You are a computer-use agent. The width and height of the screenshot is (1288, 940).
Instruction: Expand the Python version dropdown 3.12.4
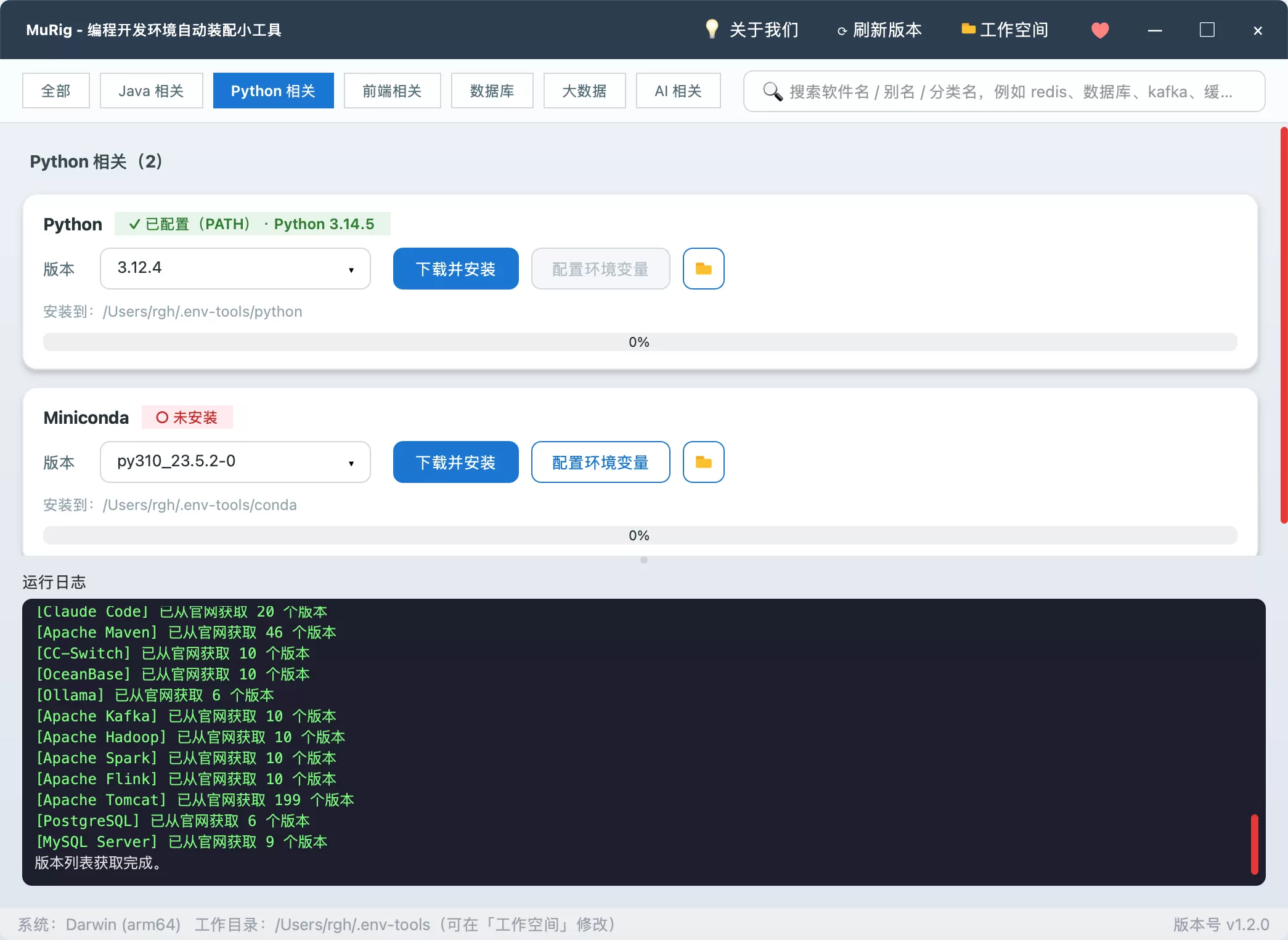tap(235, 269)
